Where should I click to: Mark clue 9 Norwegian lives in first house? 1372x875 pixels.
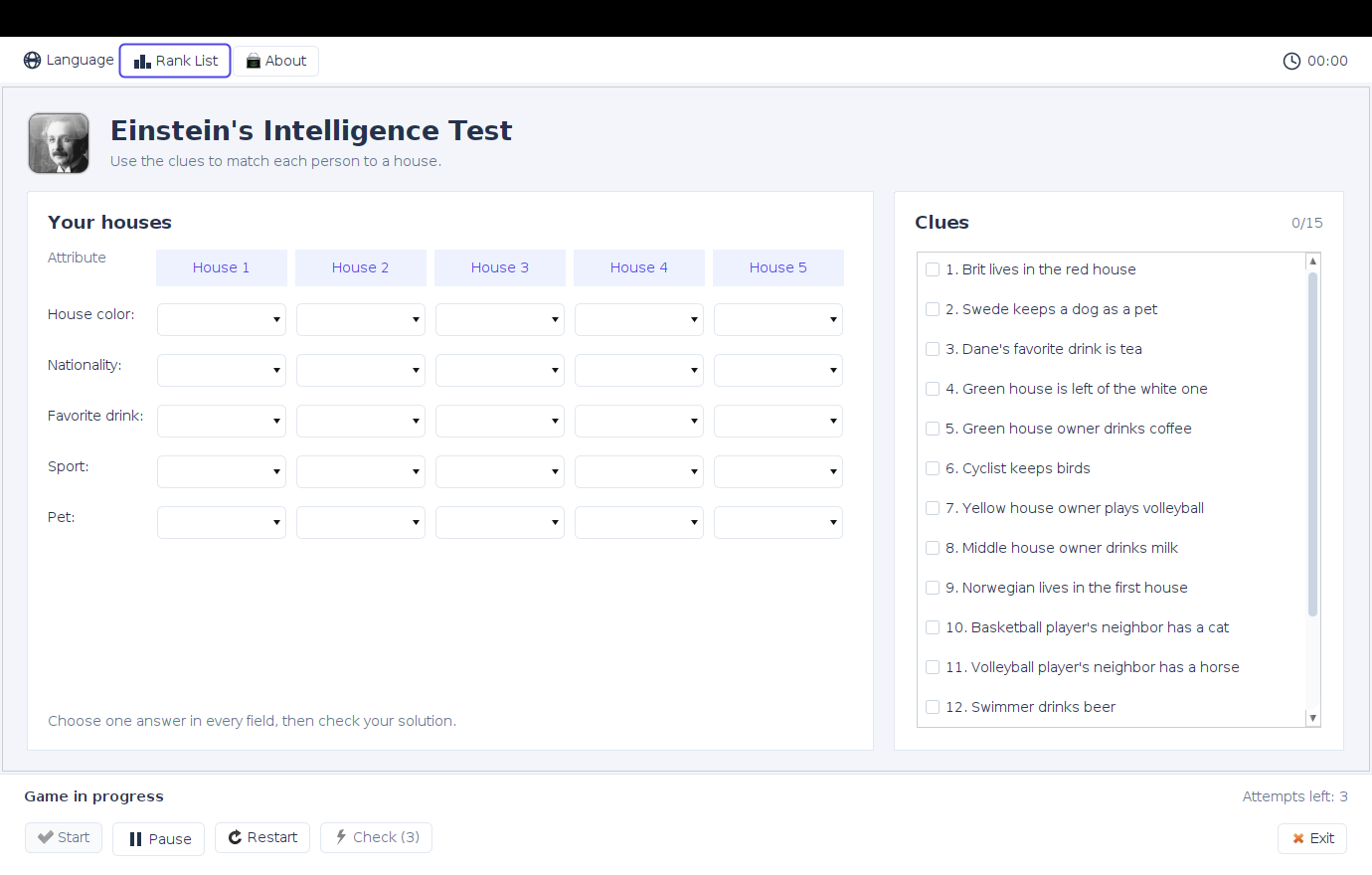click(933, 588)
